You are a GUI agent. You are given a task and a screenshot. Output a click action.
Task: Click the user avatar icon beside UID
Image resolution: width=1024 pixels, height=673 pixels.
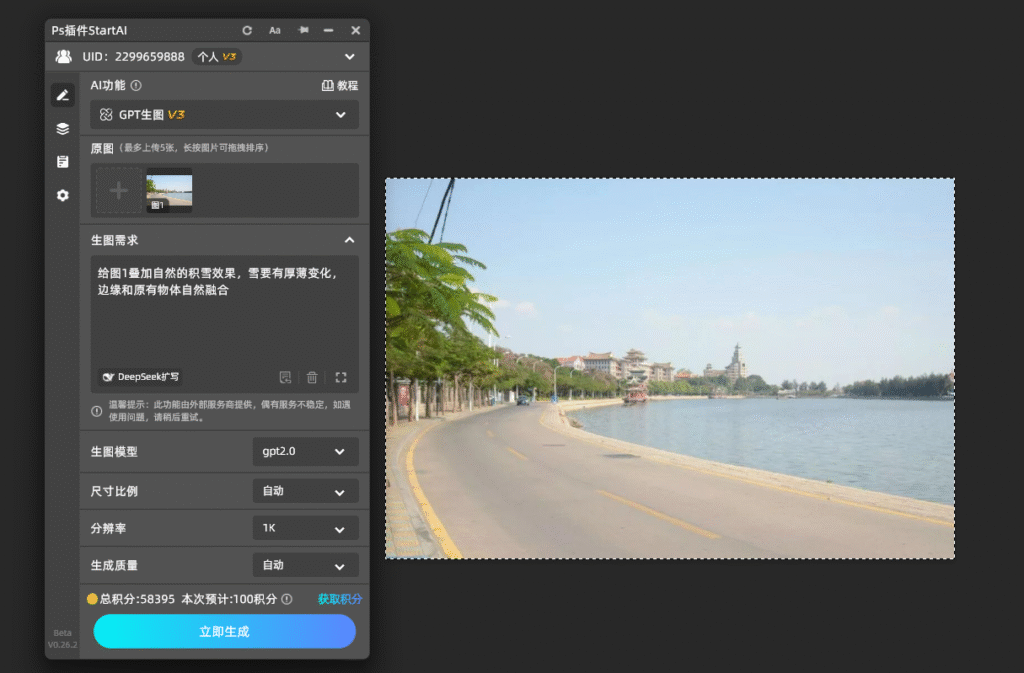[63, 57]
